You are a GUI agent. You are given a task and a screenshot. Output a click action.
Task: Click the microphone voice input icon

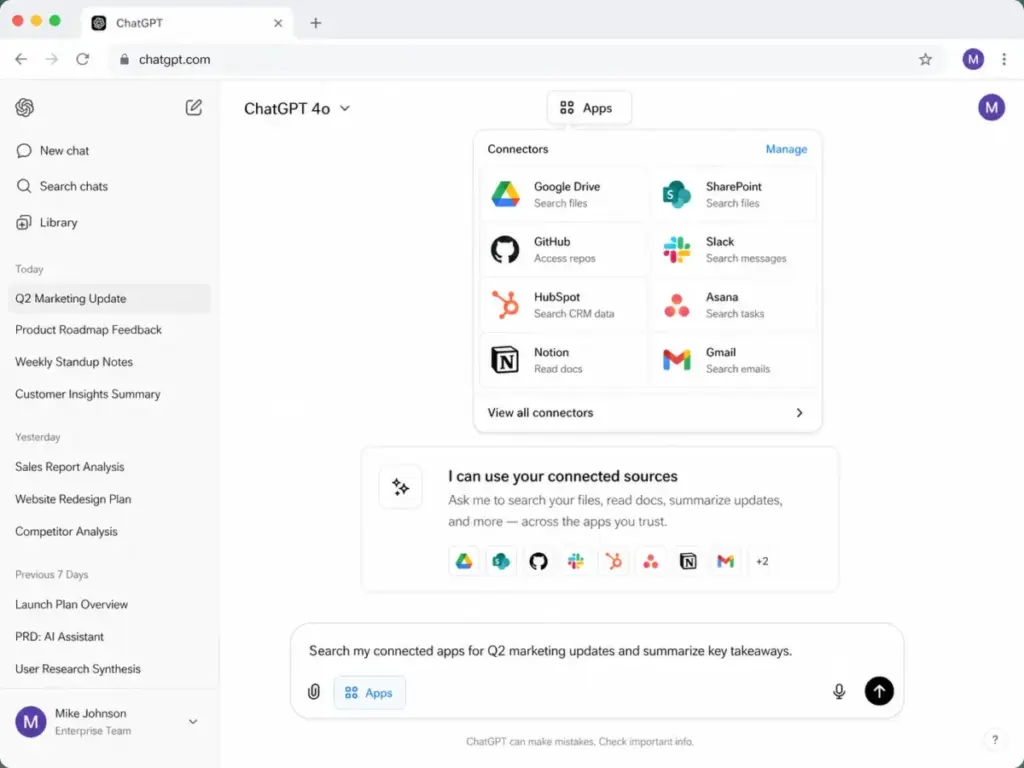coord(839,692)
